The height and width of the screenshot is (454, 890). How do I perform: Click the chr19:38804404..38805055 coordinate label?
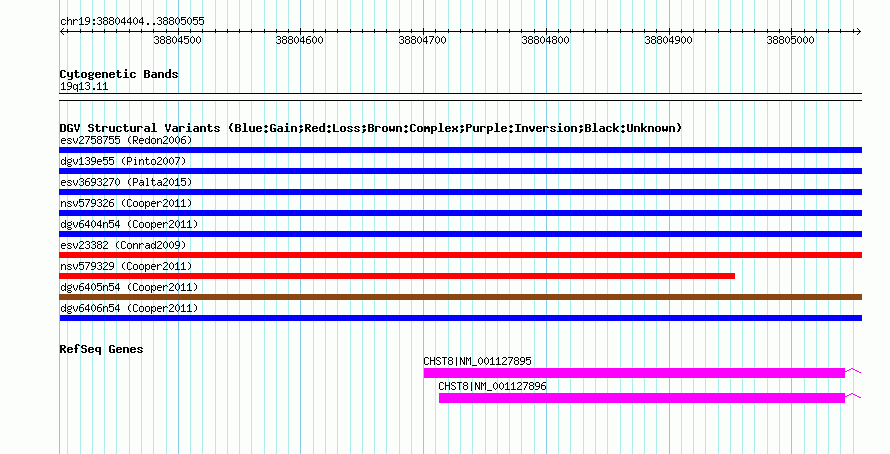[132, 22]
